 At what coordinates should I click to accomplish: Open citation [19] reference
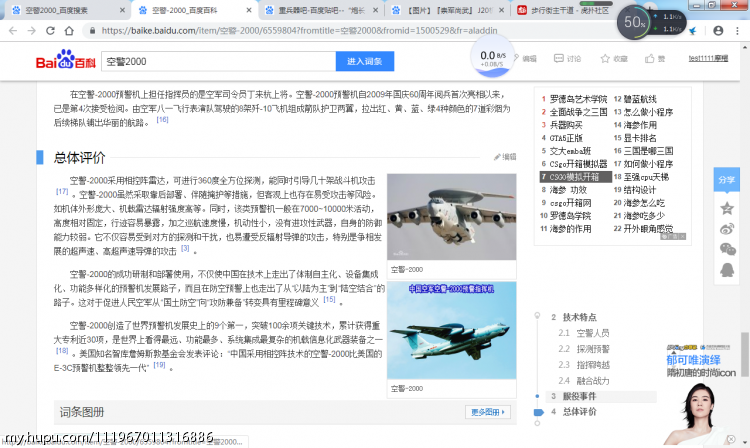point(159,365)
